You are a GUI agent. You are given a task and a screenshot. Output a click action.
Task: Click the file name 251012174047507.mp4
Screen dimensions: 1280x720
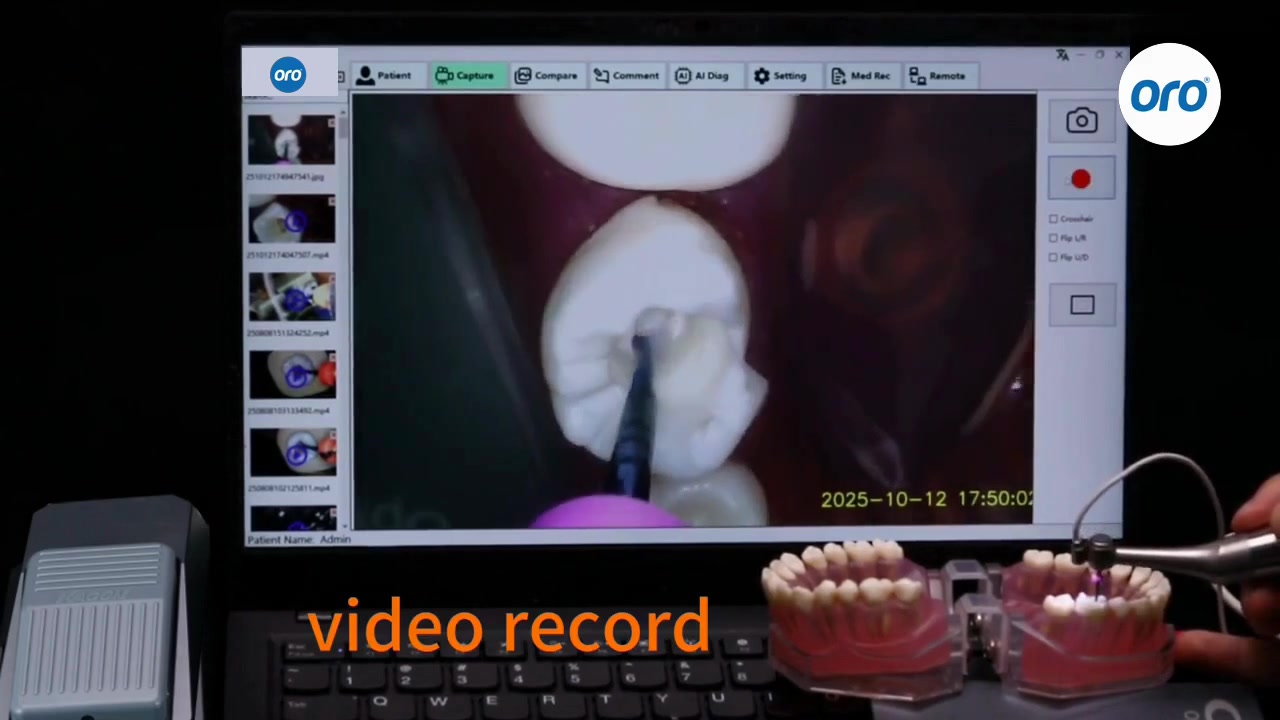point(288,255)
